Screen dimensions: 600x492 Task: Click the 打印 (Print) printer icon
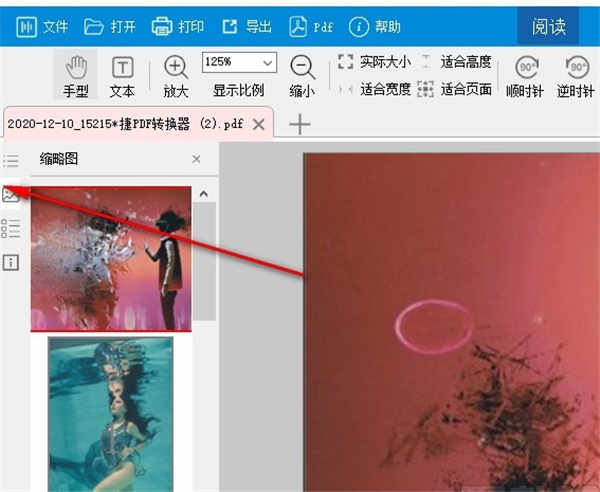point(178,26)
